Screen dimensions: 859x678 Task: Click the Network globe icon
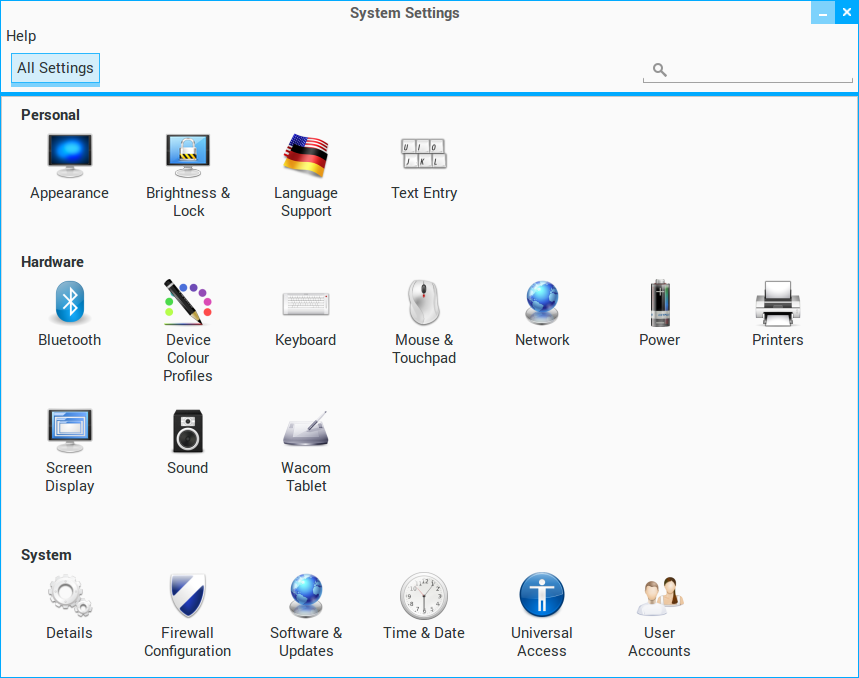(542, 303)
